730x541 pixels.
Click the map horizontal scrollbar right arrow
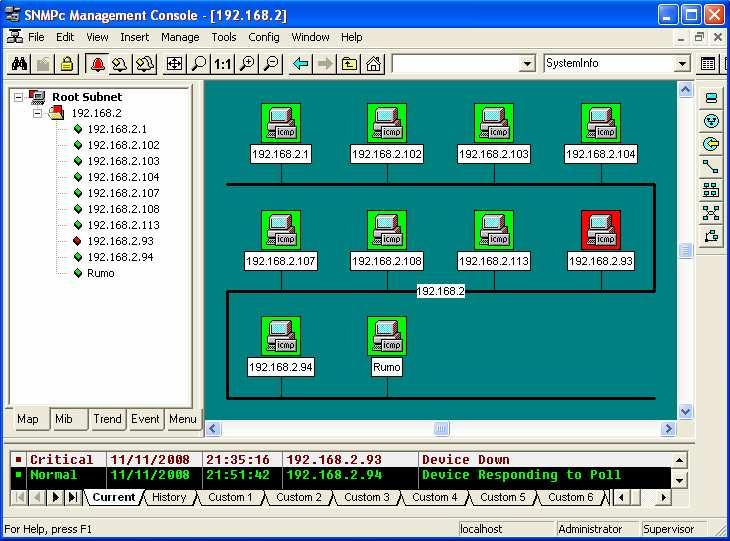(668, 429)
